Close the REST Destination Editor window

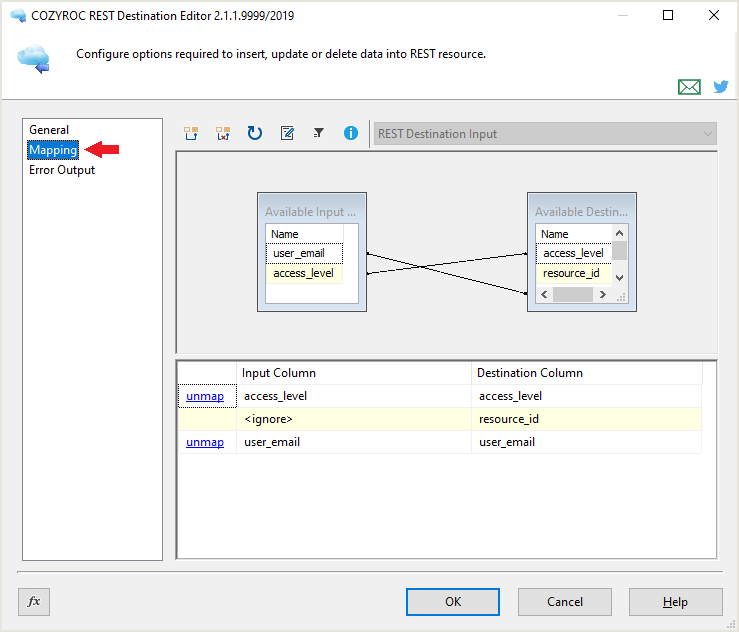click(x=714, y=15)
